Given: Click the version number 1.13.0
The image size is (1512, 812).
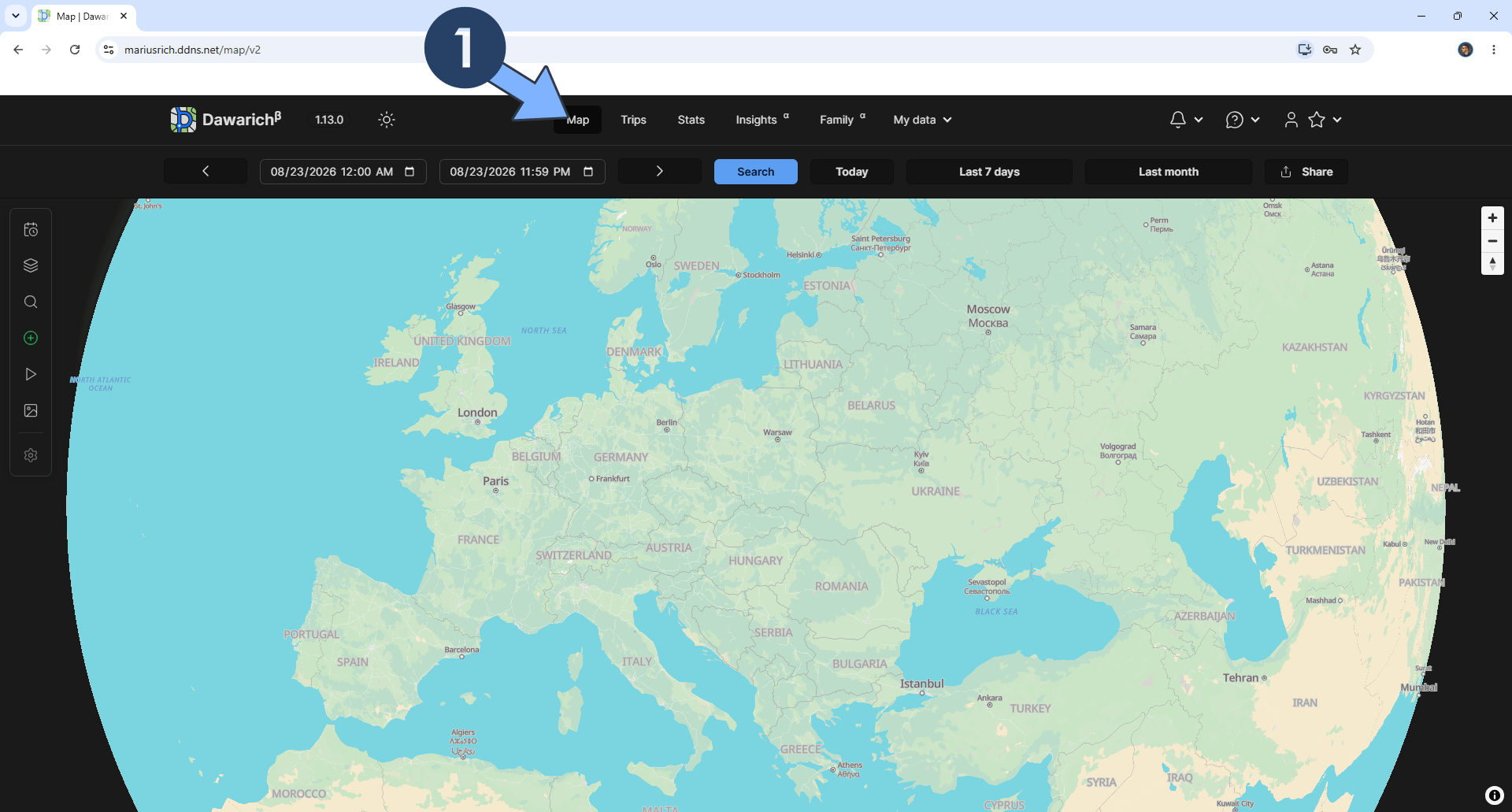Looking at the screenshot, I should coord(329,120).
